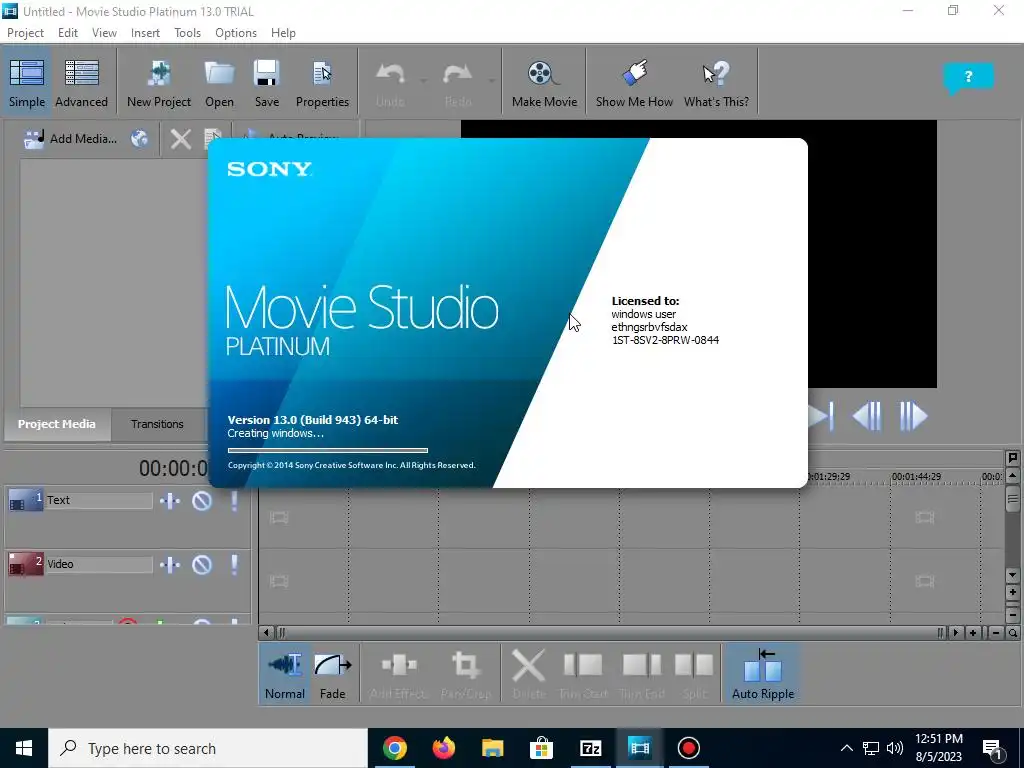This screenshot has width=1024, height=768.
Task: Select Fade edit tool
Action: pyautogui.click(x=332, y=675)
